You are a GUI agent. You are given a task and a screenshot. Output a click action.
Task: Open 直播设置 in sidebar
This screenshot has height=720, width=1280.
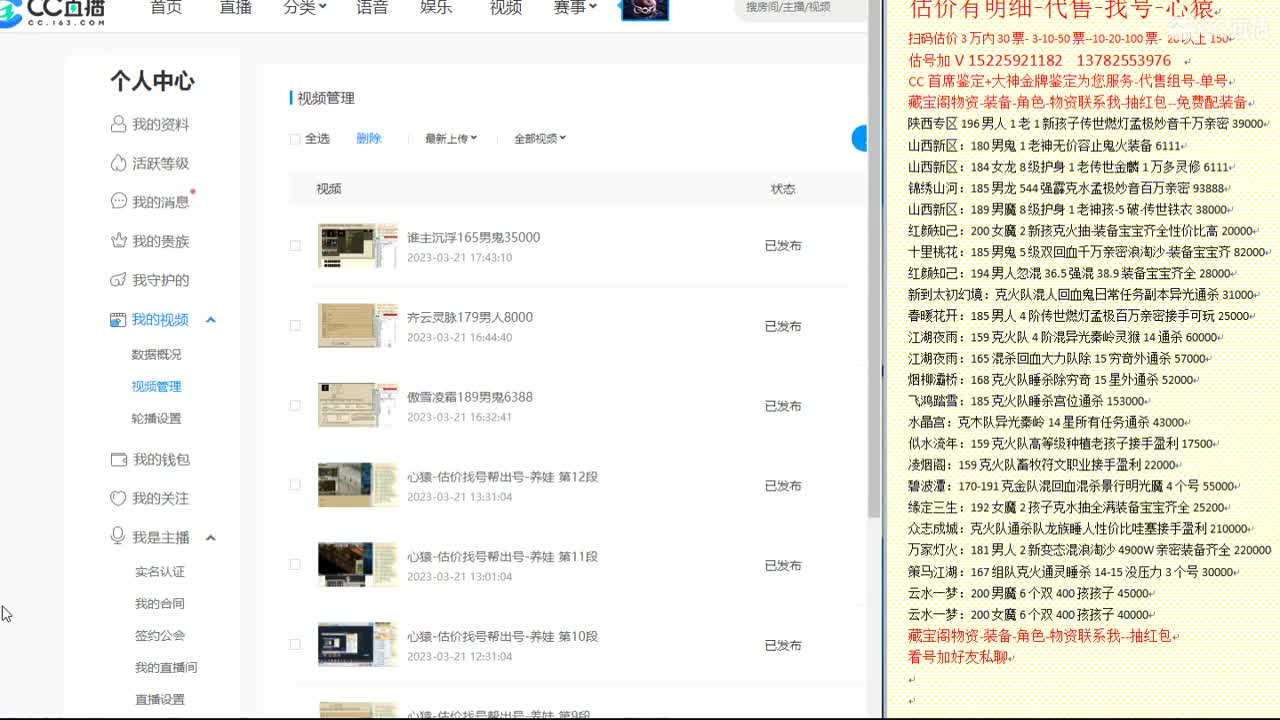coord(160,700)
